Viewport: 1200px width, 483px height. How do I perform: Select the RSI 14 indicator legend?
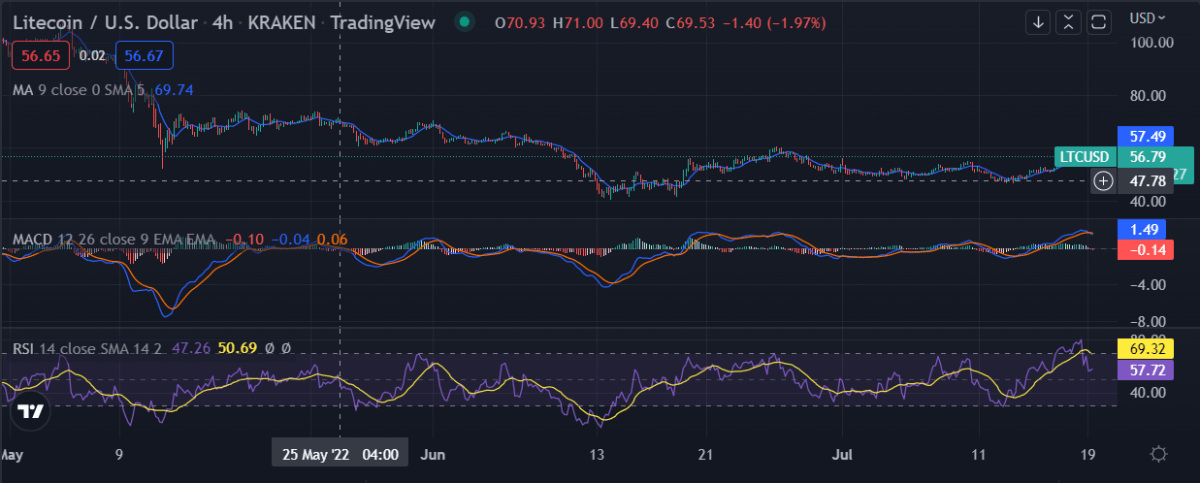pyautogui.click(x=75, y=348)
